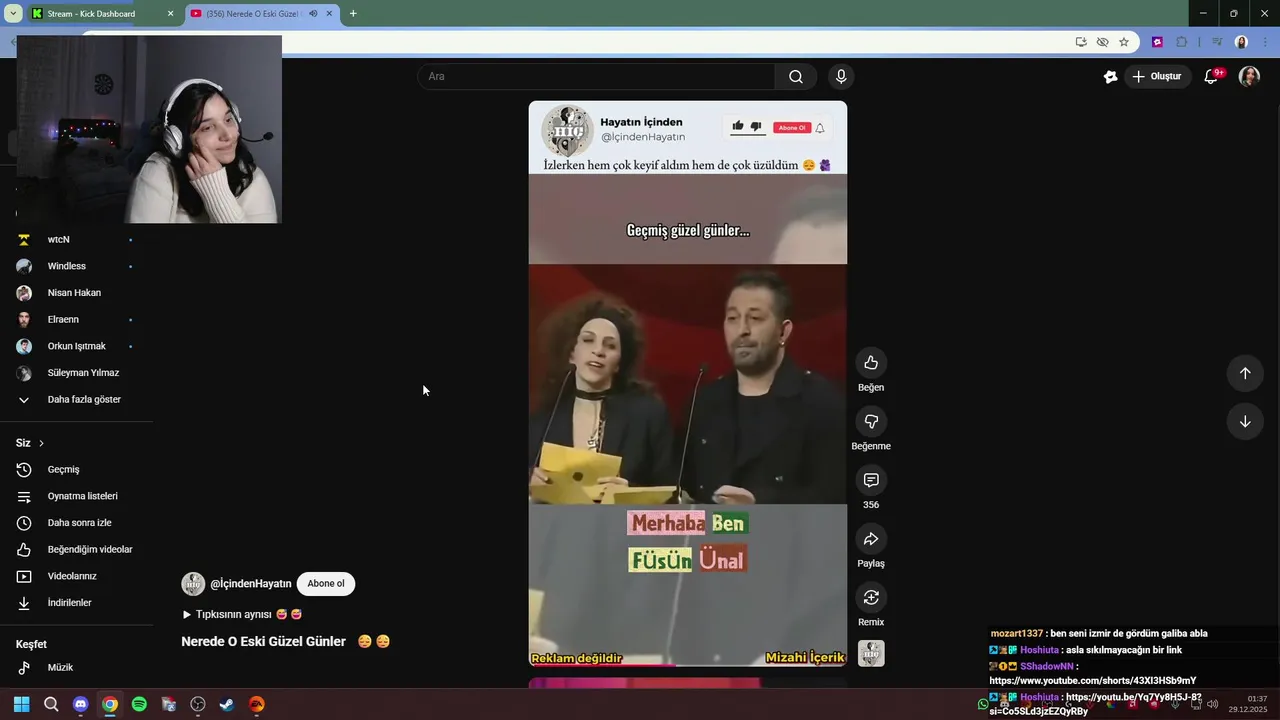Subscribe with the Abone ol button
This screenshot has width=1280, height=720.
point(325,584)
